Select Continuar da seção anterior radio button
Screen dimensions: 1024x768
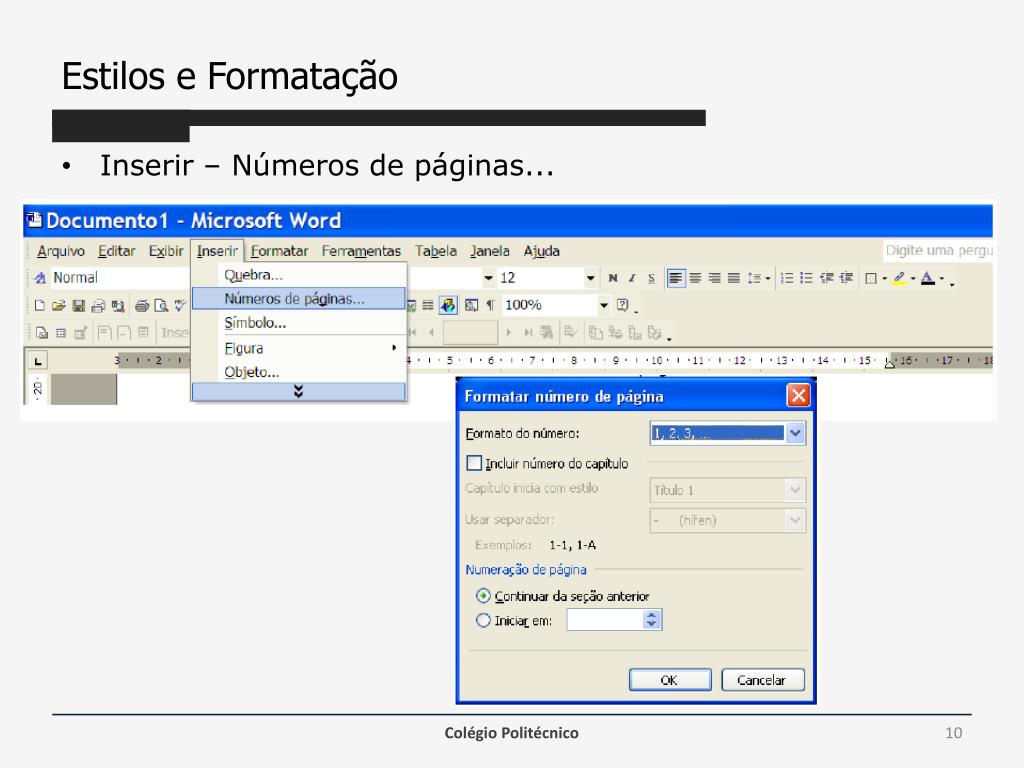[483, 596]
